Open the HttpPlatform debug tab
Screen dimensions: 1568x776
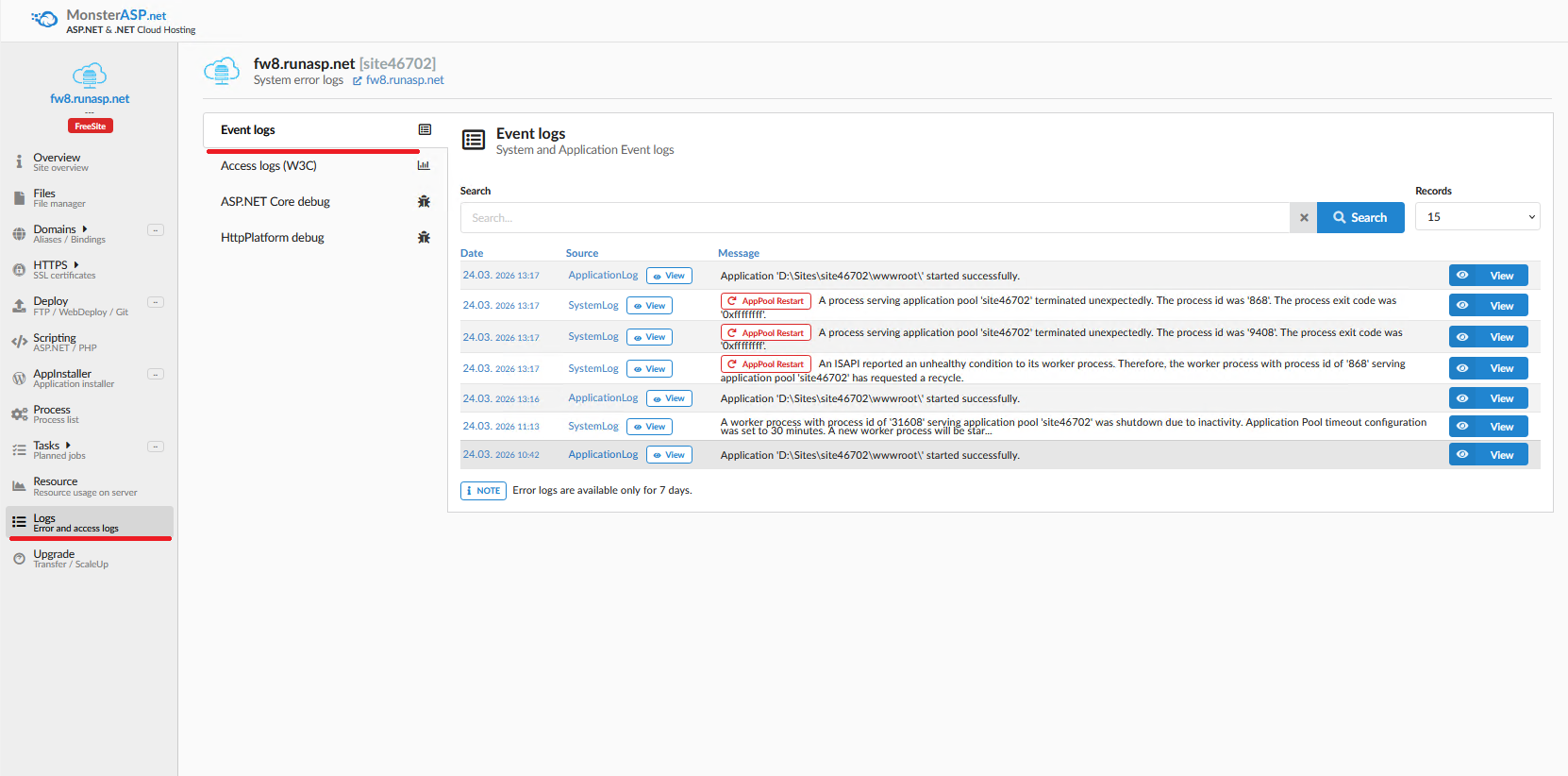point(273,238)
